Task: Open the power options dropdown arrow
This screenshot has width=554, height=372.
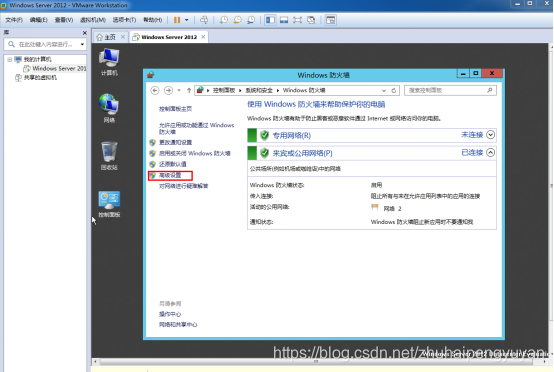Action: pos(187,20)
